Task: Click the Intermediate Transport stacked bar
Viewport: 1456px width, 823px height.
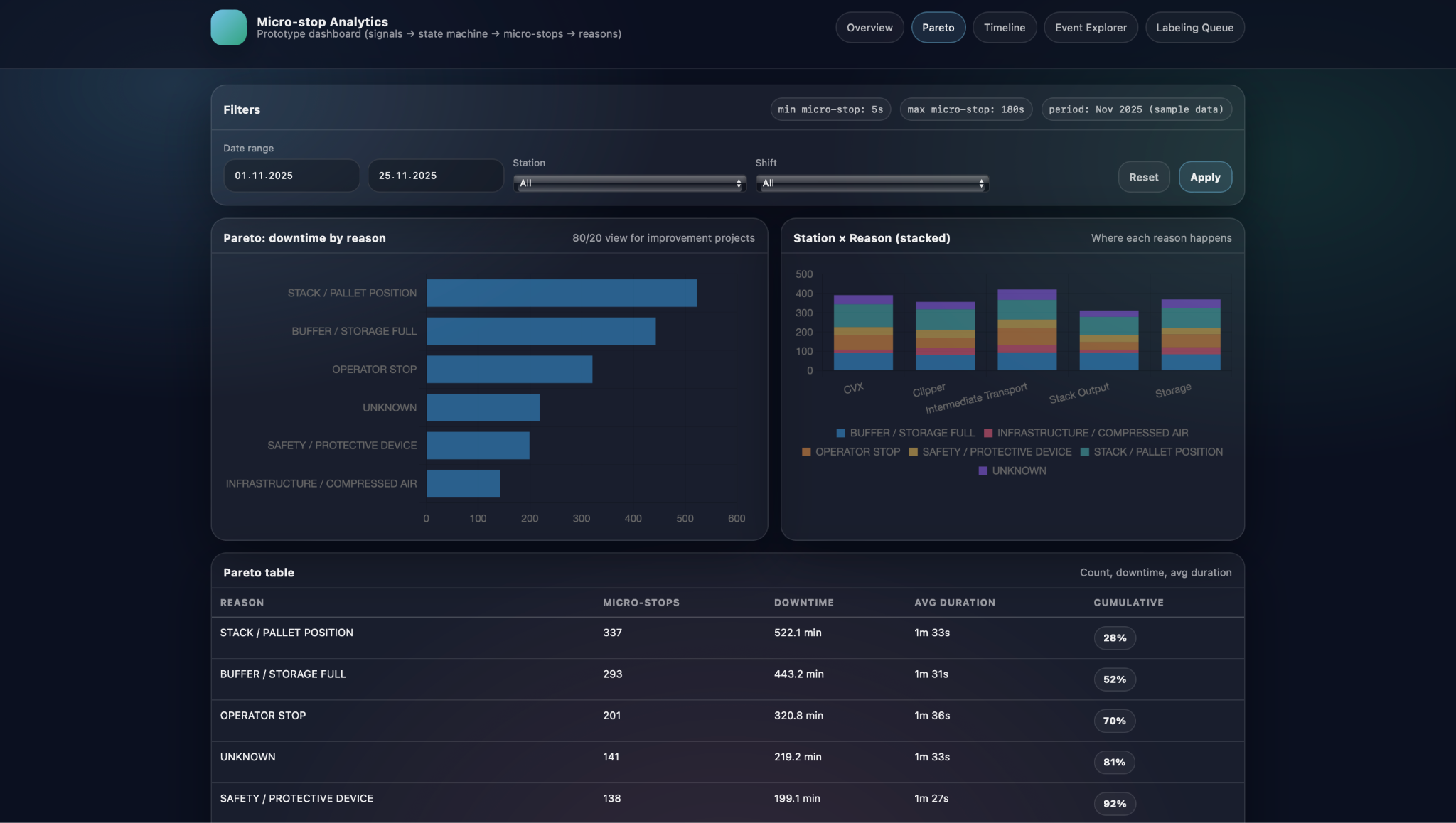Action: coord(1027,330)
